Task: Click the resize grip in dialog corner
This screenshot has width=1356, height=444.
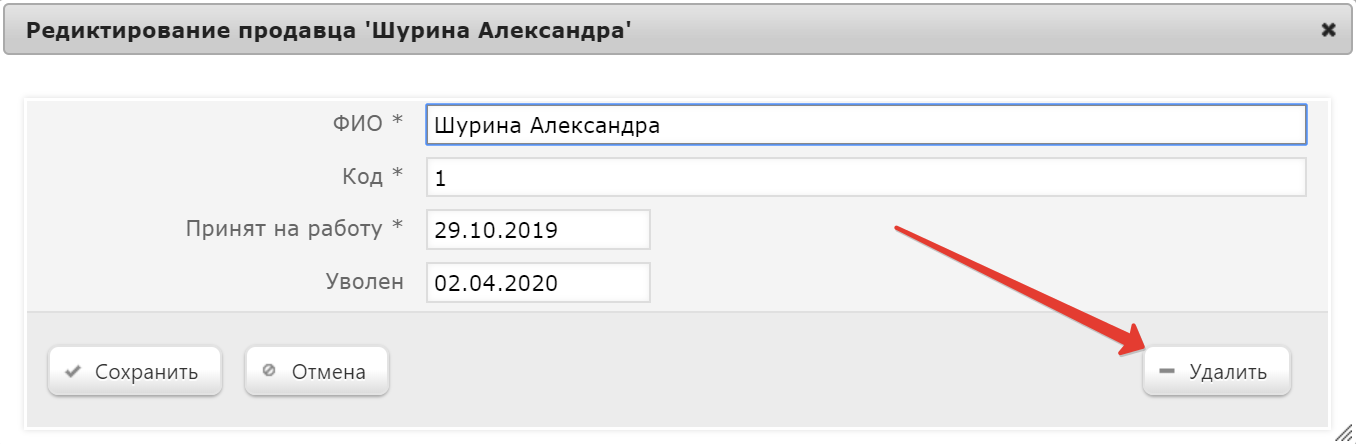Action: click(1342, 430)
